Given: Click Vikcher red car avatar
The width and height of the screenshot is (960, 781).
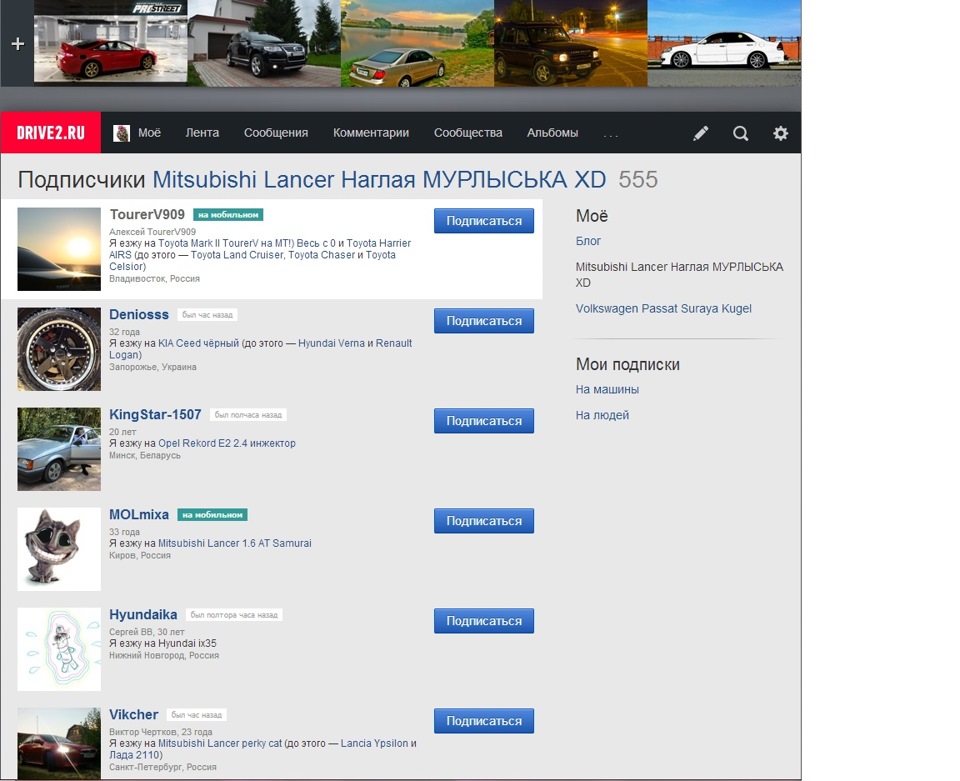Looking at the screenshot, I should (x=59, y=743).
